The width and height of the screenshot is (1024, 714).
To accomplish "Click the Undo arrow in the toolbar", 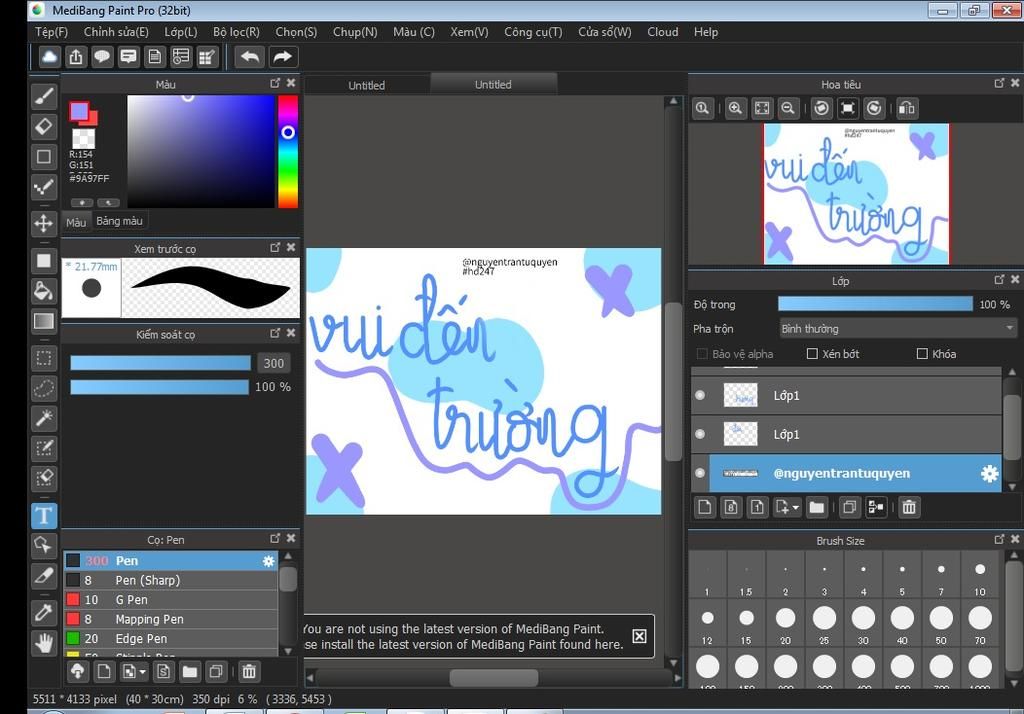I will 249,57.
